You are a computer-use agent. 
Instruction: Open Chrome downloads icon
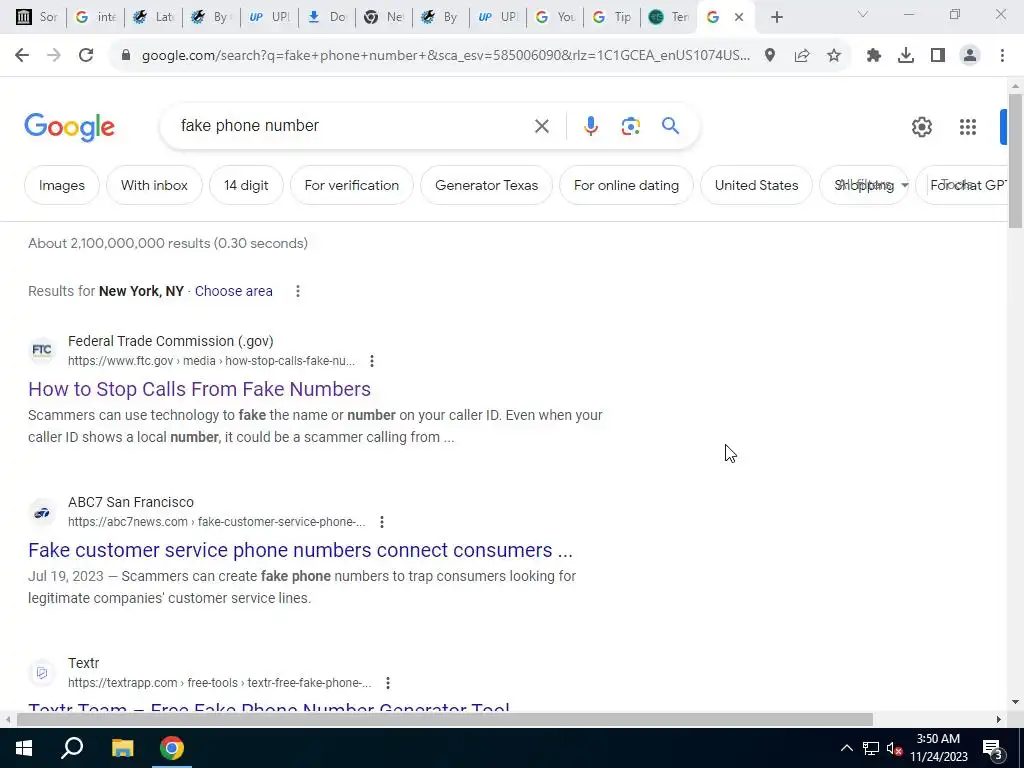pyautogui.click(x=906, y=56)
